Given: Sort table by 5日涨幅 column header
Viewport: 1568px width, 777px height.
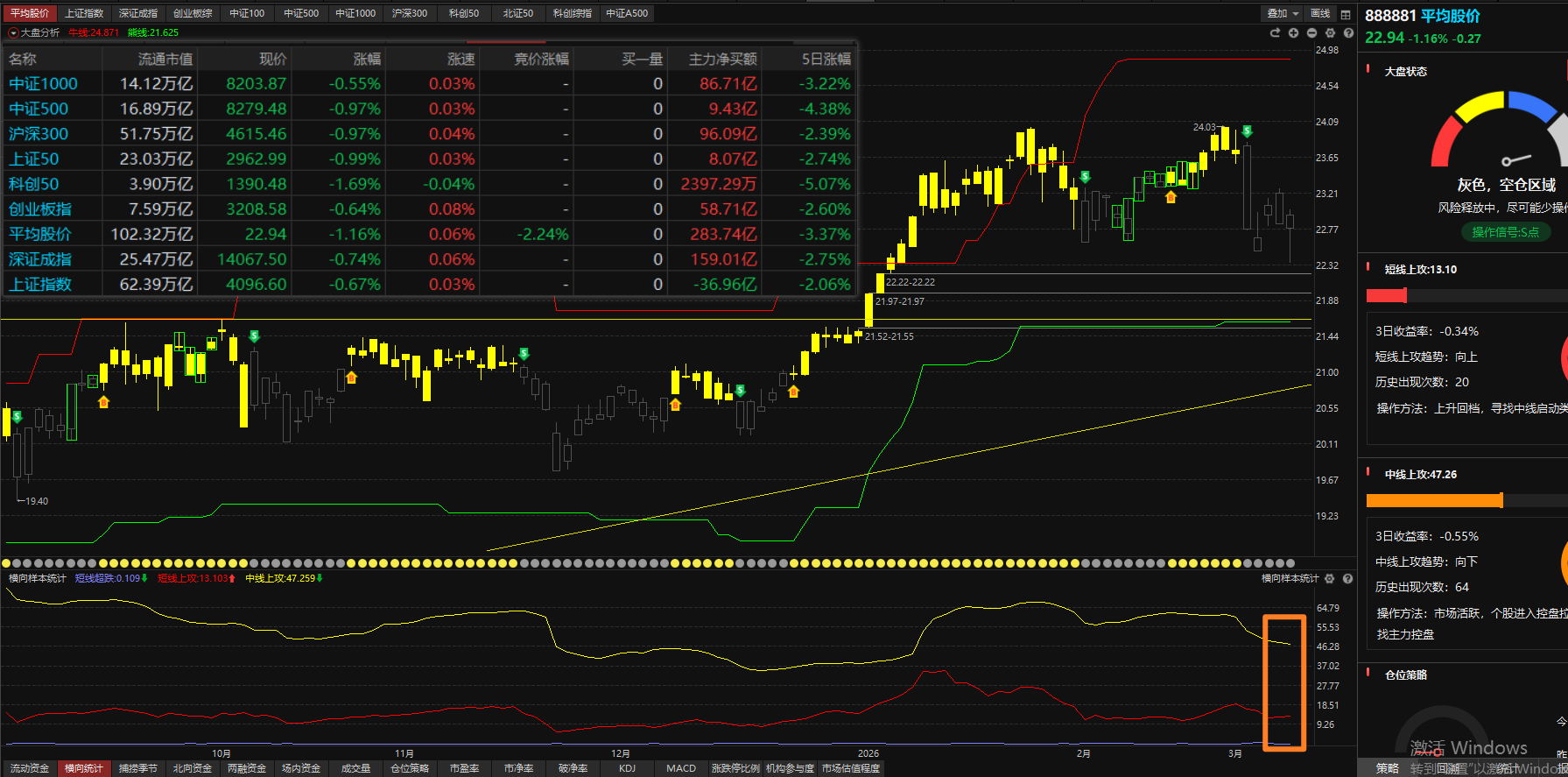Looking at the screenshot, I should click(826, 59).
